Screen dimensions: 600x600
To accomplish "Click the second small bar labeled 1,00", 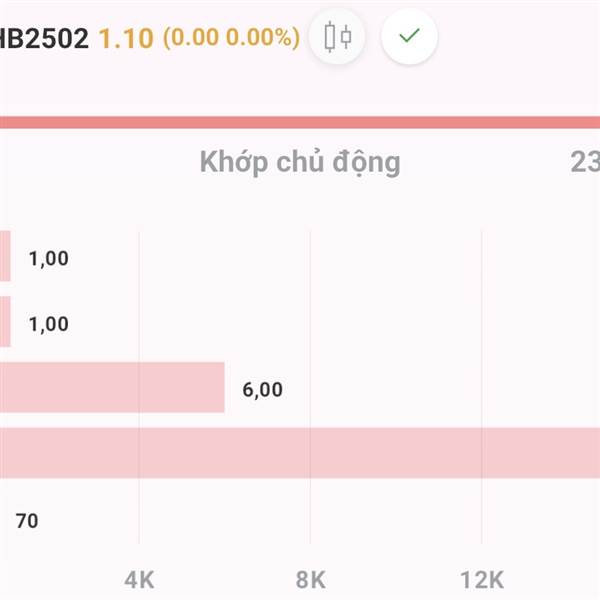I will coord(5,321).
